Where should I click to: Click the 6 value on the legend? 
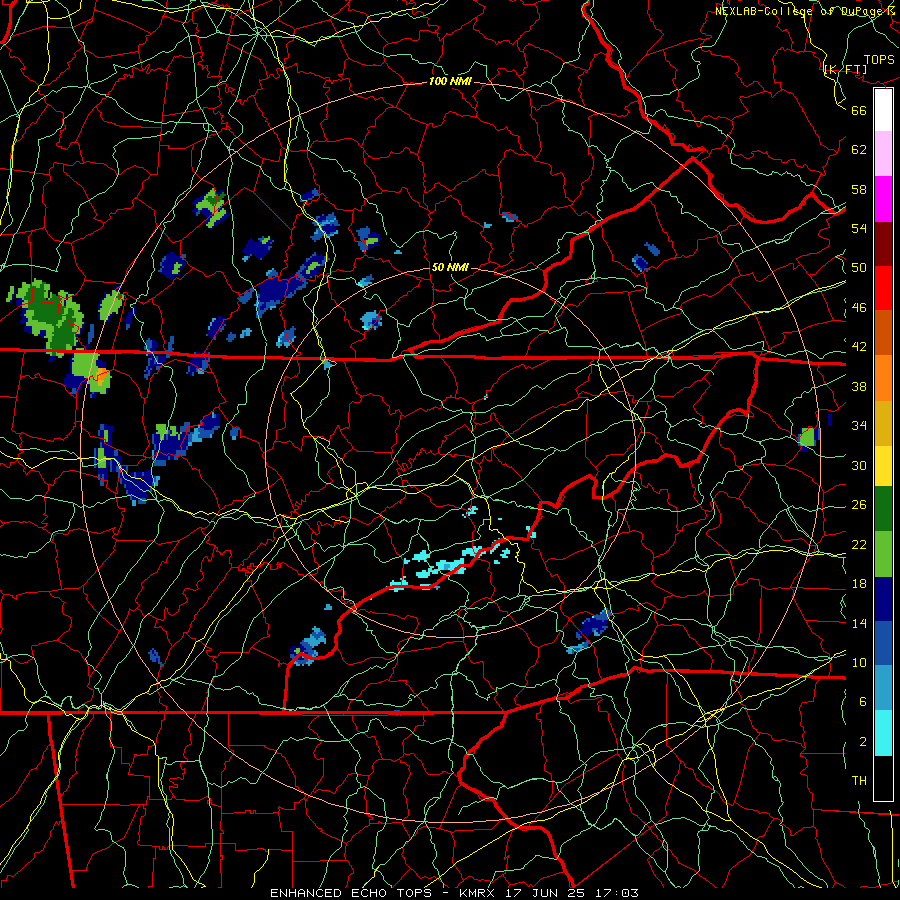(x=862, y=702)
